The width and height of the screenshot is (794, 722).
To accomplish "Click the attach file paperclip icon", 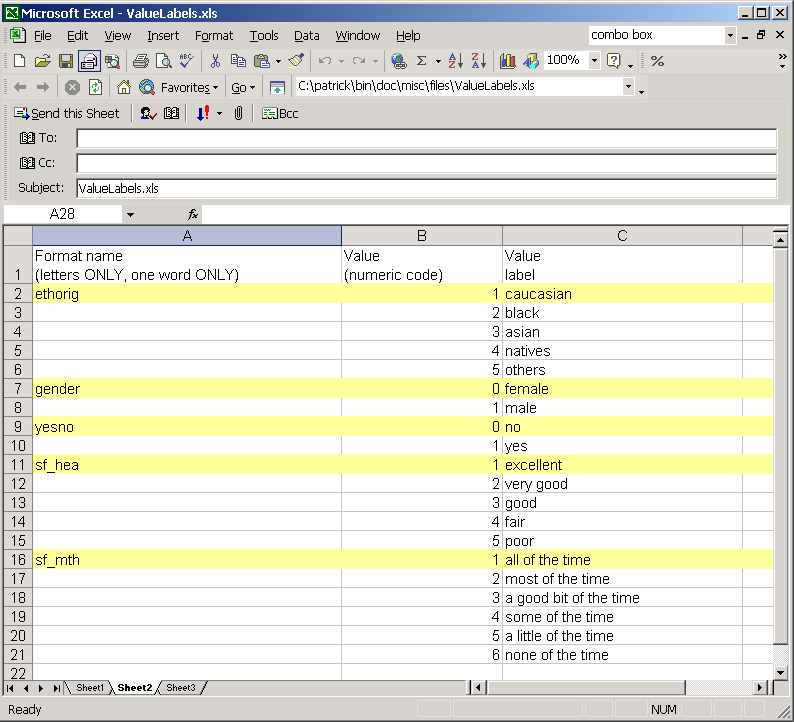I will tap(239, 113).
